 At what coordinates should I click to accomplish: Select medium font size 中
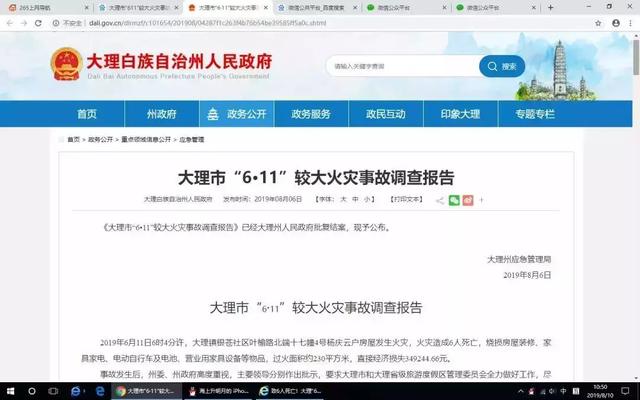pos(356,200)
